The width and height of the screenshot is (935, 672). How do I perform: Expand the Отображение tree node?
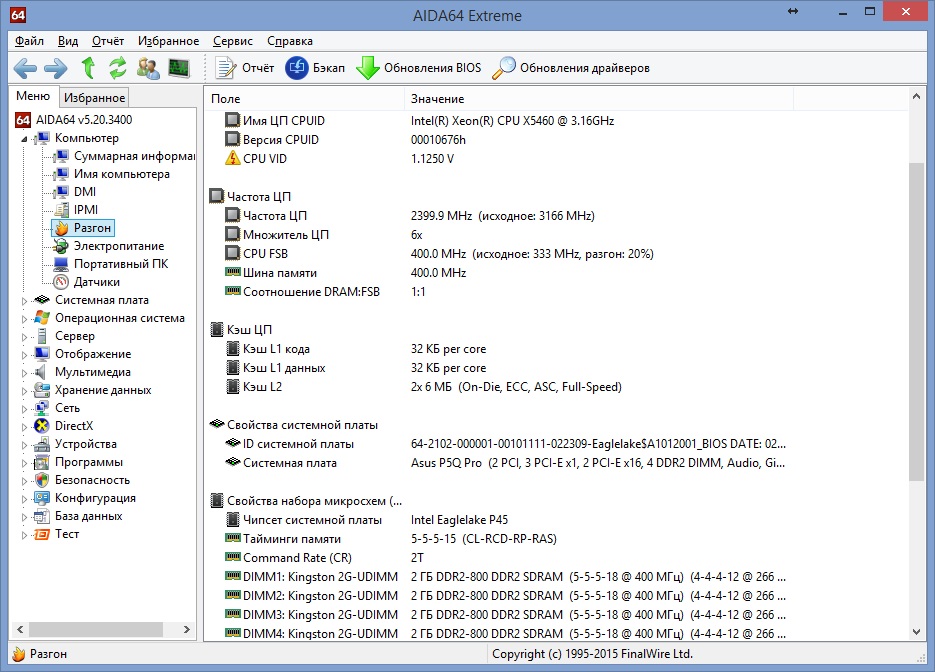click(x=24, y=355)
